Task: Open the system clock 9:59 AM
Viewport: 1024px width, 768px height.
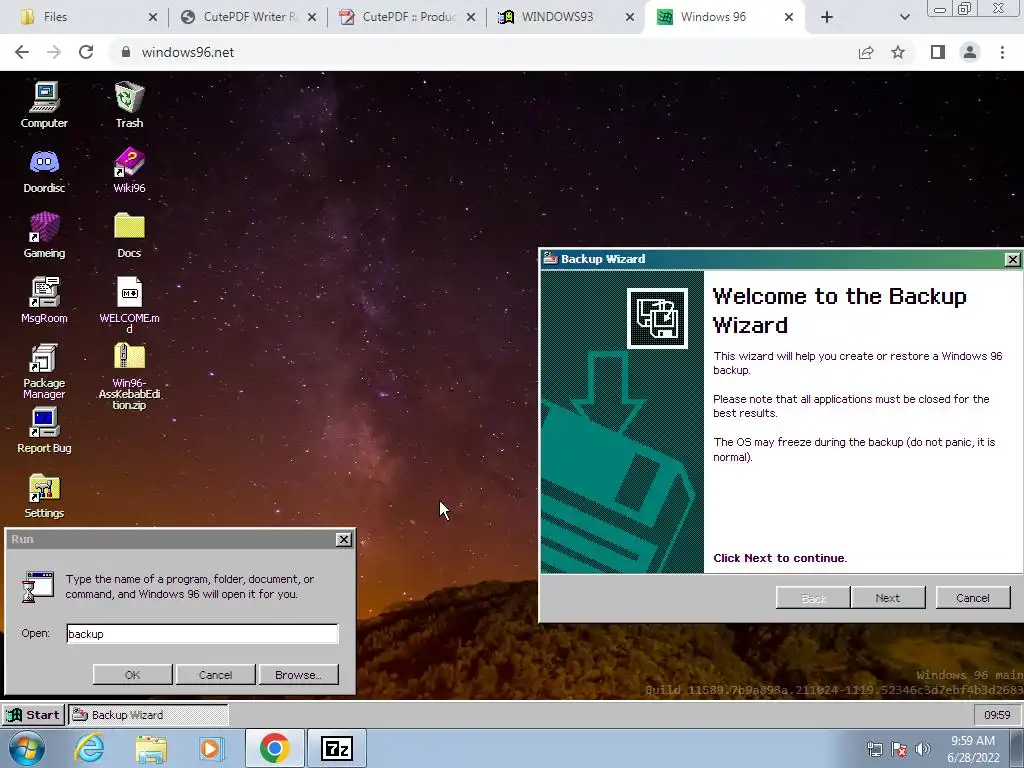Action: 973,748
